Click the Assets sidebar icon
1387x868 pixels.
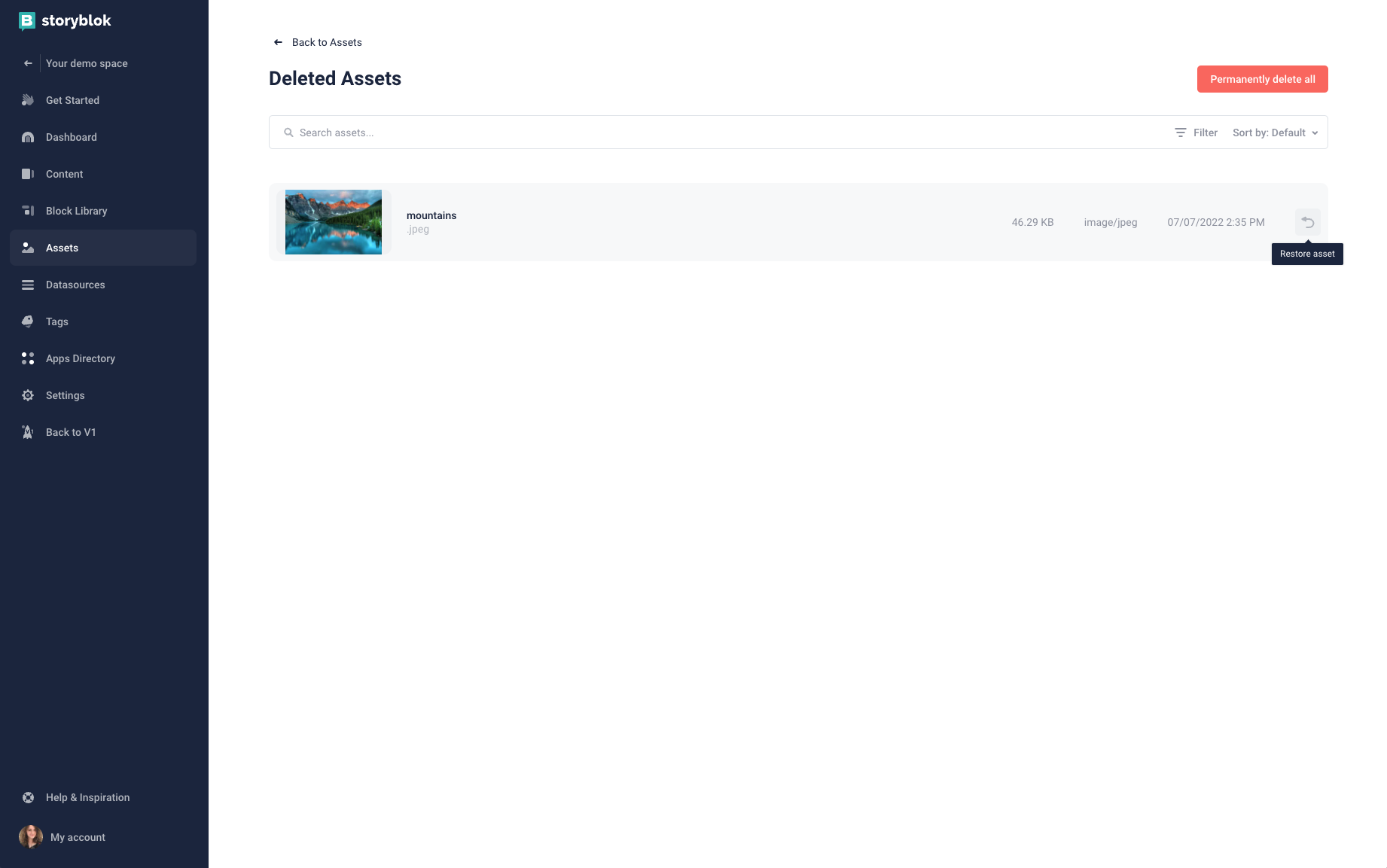point(28,248)
